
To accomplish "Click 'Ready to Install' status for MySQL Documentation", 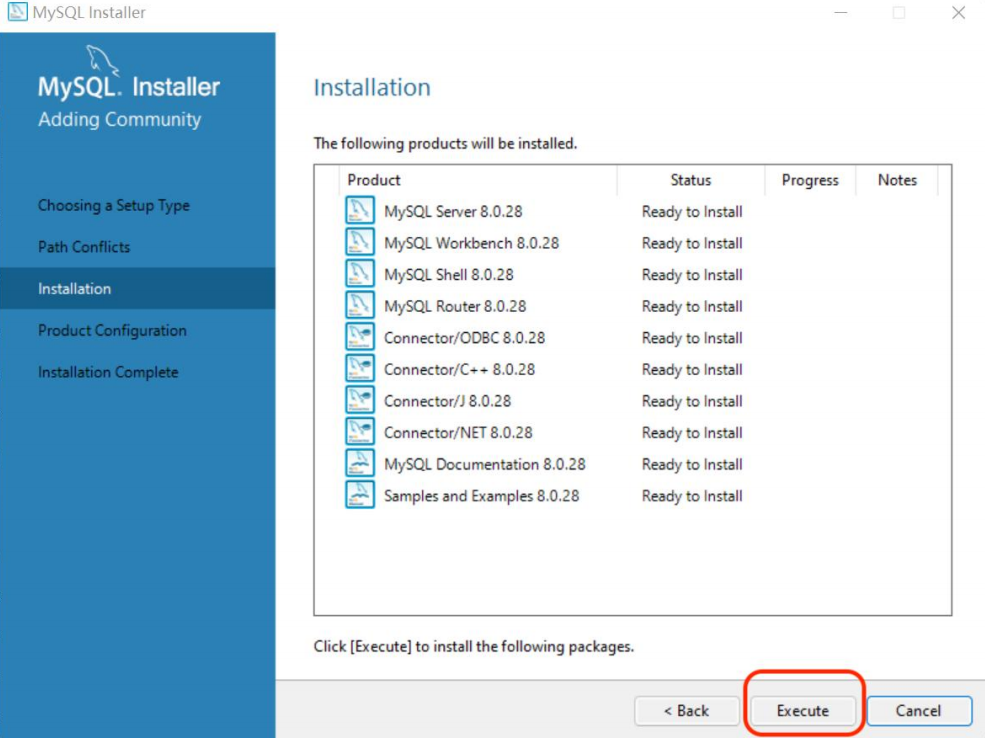I will [692, 464].
